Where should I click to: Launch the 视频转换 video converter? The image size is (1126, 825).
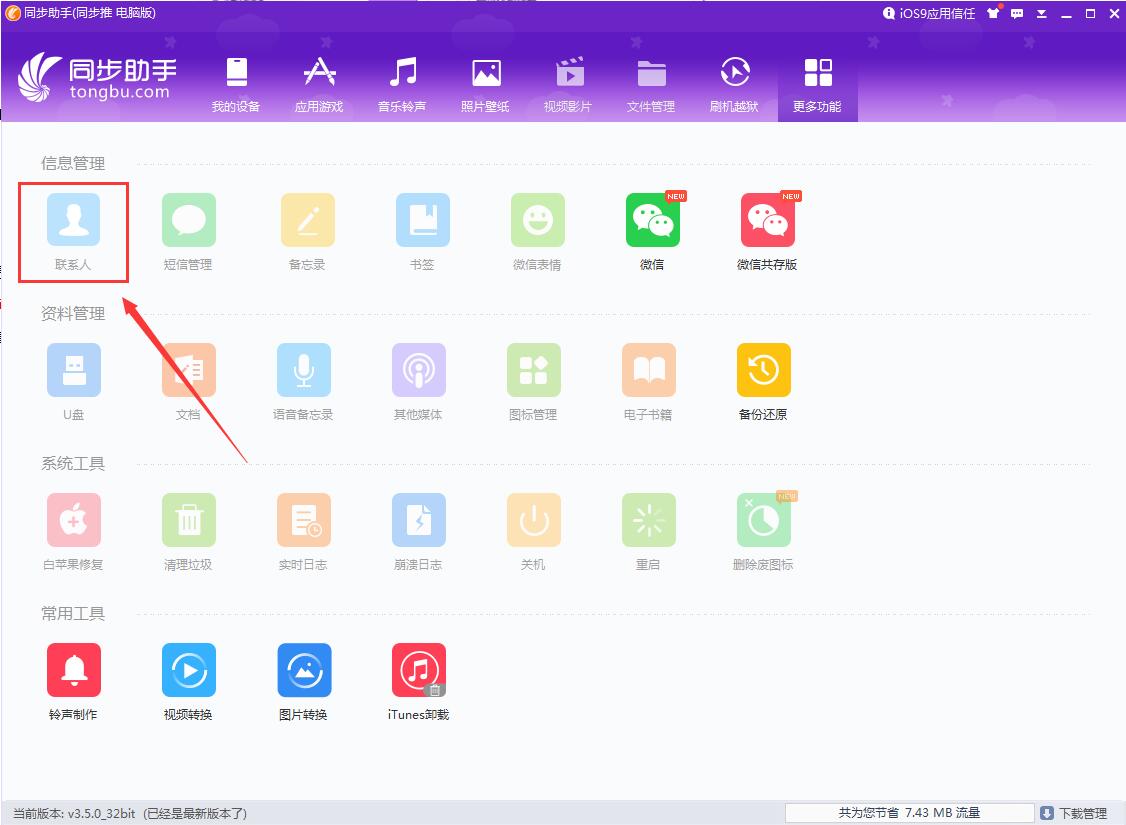pos(188,671)
